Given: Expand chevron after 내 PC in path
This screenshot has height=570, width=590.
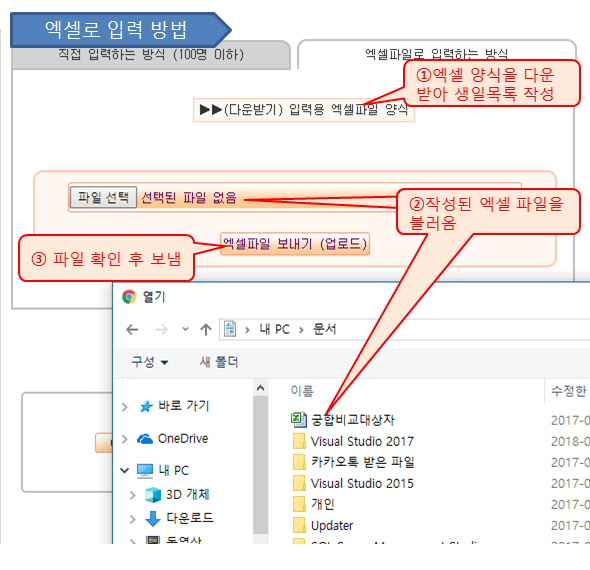Looking at the screenshot, I should click(x=301, y=330).
